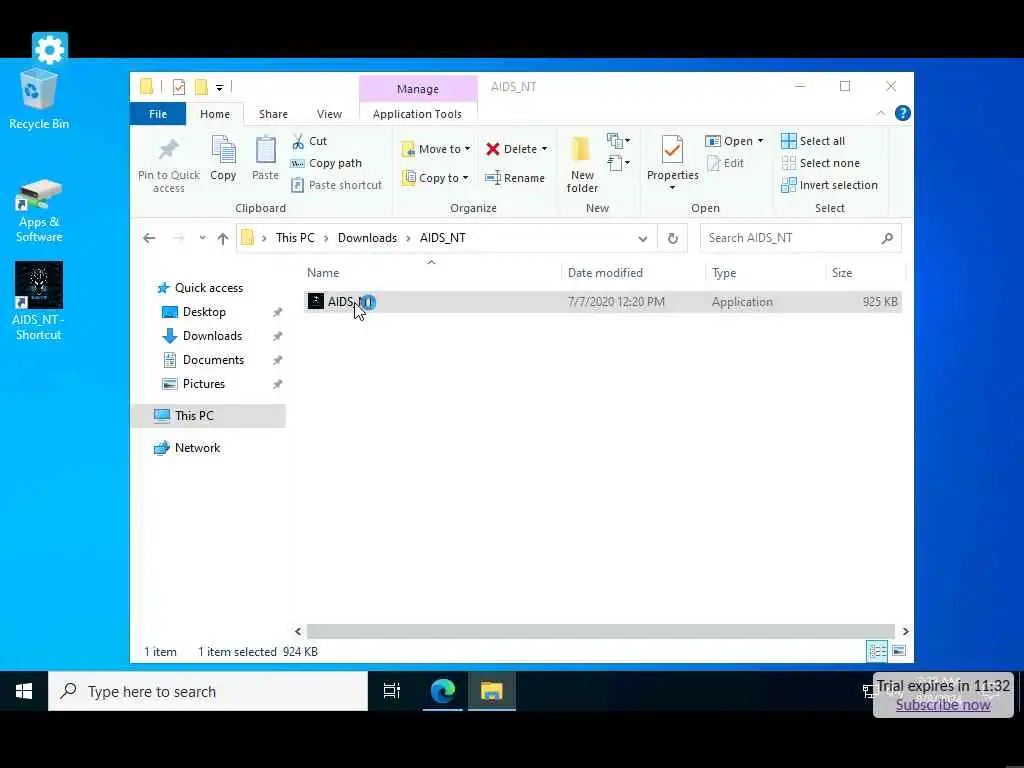Click Pin to Quick access icon
The height and width of the screenshot is (768, 1024).
(168, 150)
